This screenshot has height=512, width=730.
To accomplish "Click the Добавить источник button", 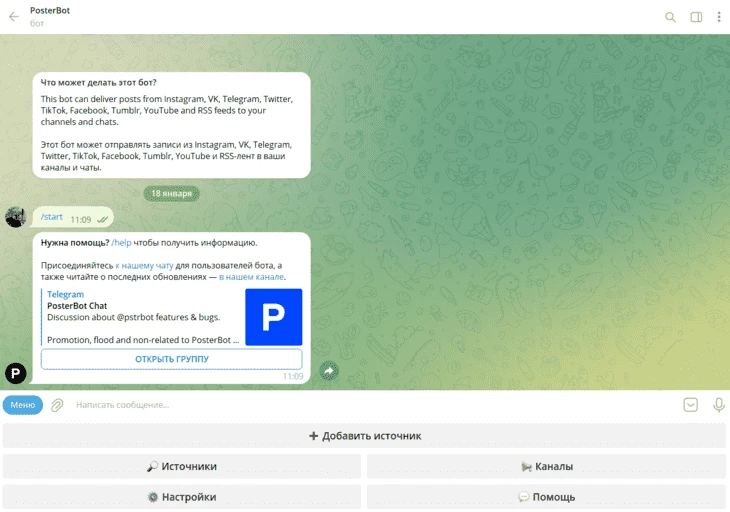I will tap(365, 436).
